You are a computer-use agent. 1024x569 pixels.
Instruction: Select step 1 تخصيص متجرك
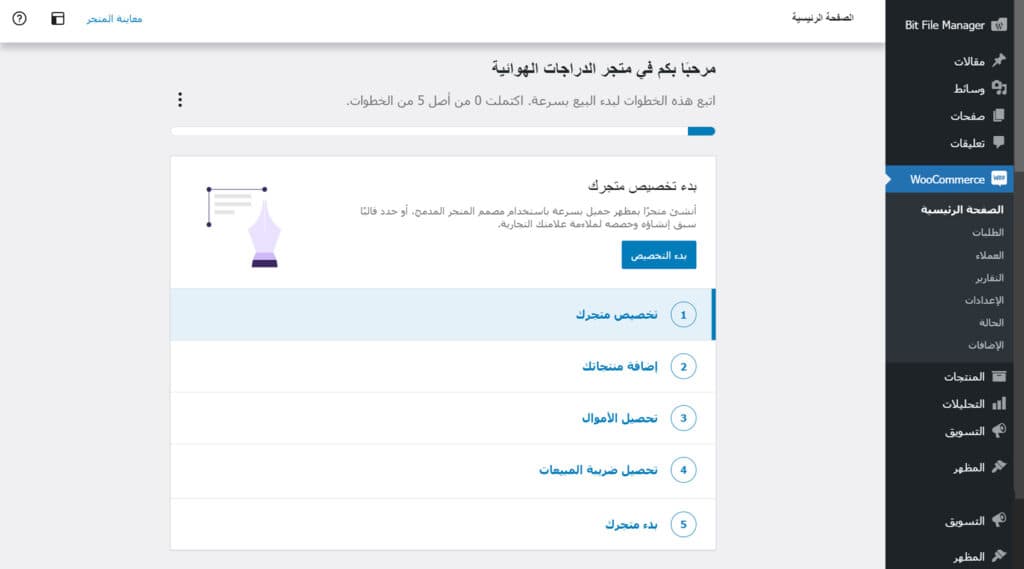click(x=442, y=314)
